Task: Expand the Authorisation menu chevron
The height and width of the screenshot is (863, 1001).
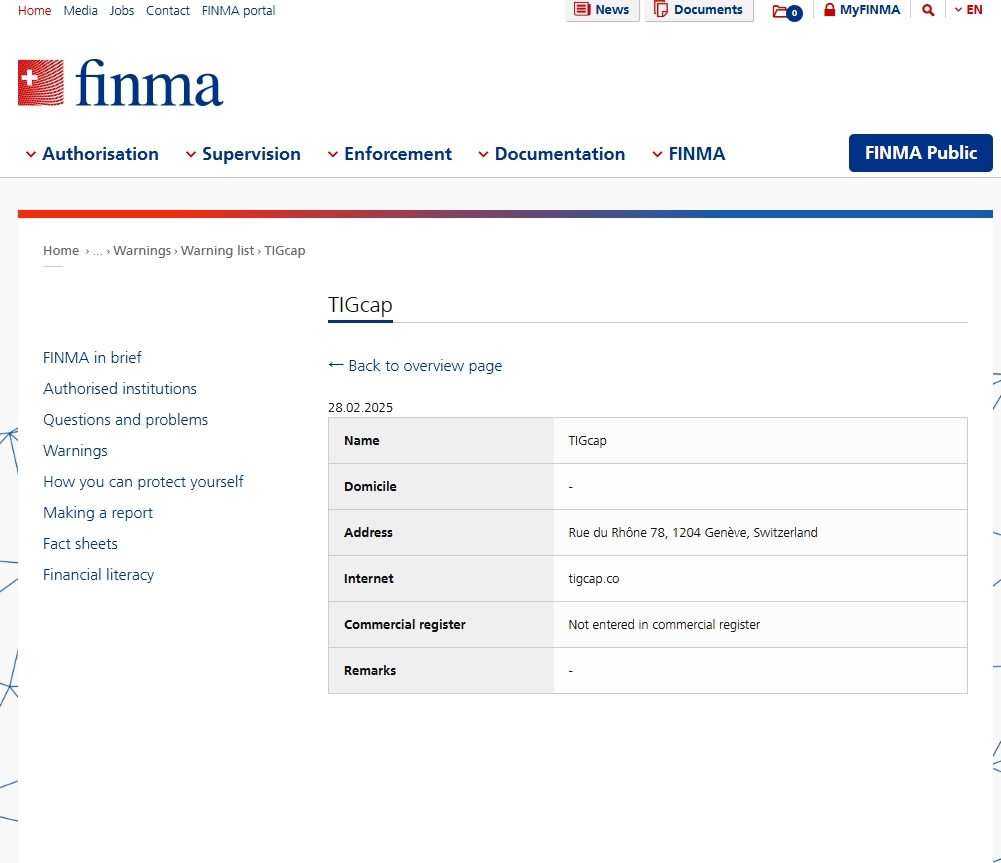Action: point(31,154)
